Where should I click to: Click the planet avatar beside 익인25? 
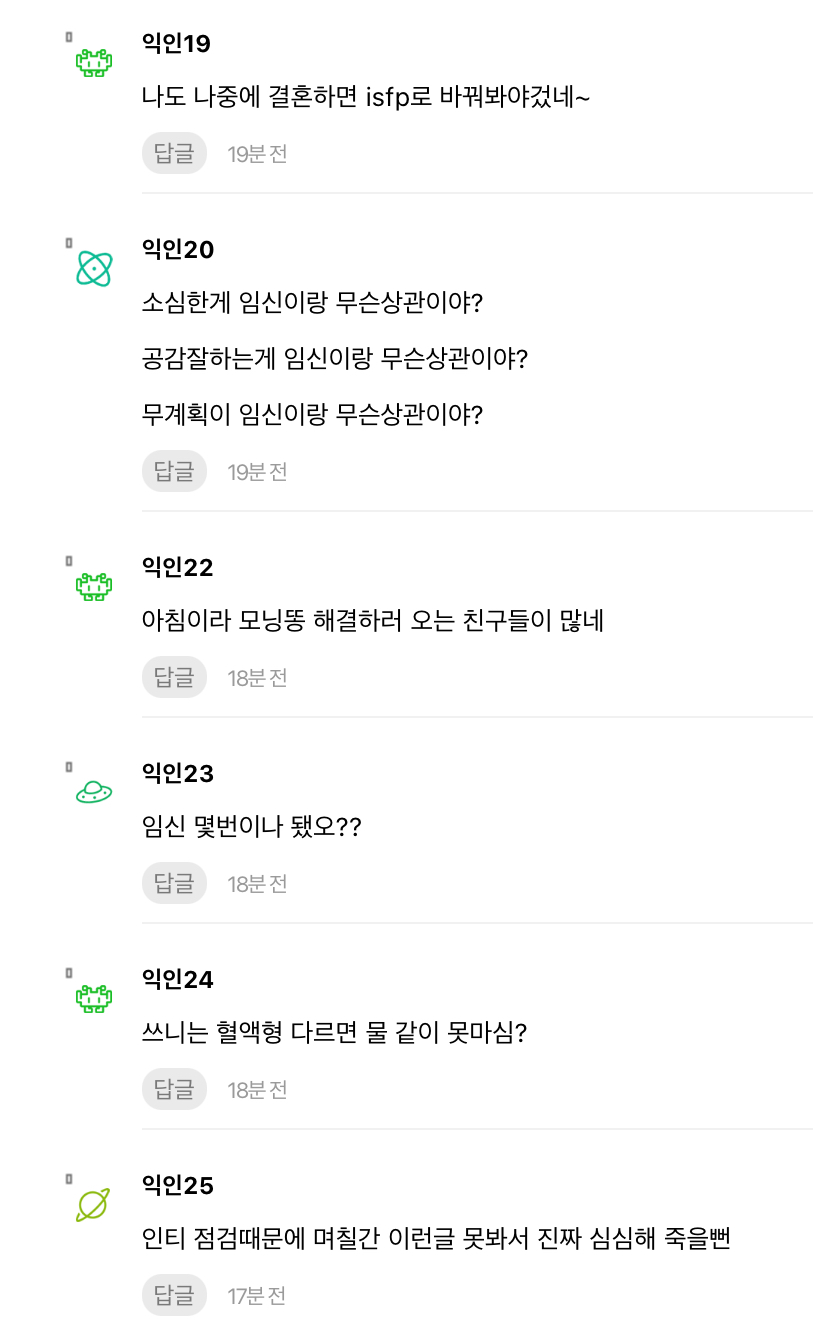pos(91,1202)
